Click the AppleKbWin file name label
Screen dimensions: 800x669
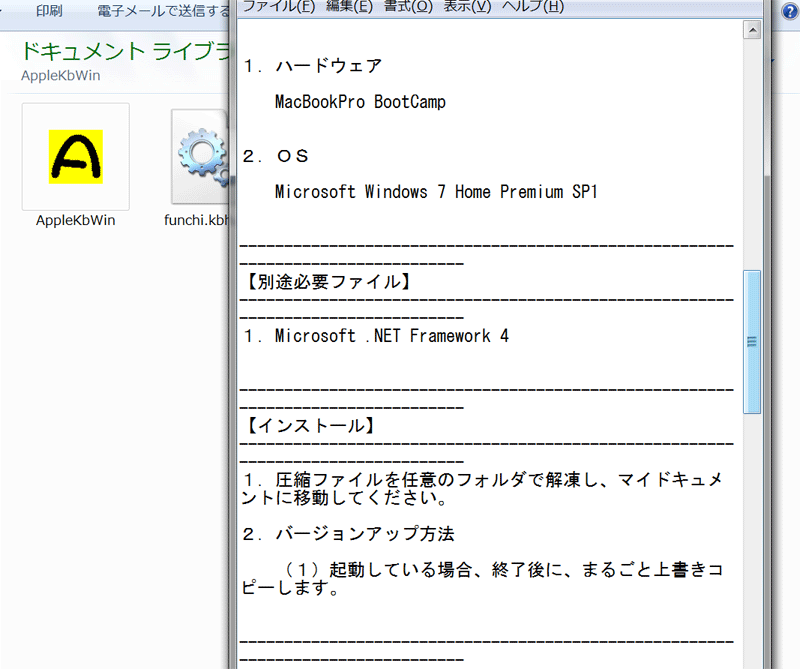click(x=76, y=220)
